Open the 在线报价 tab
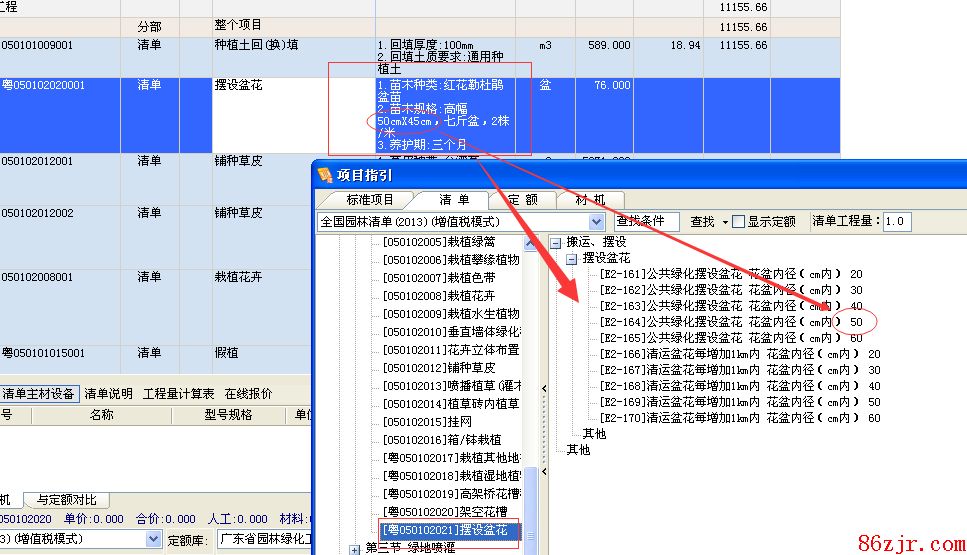 point(248,394)
